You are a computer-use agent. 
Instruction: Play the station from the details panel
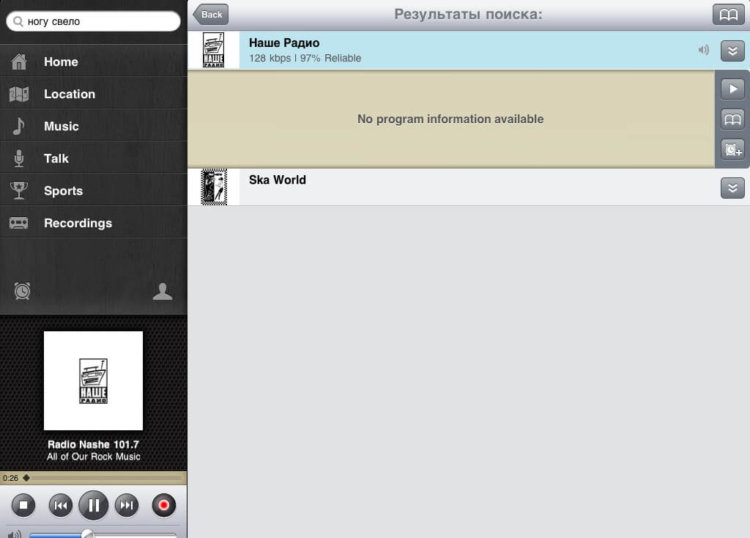732,89
